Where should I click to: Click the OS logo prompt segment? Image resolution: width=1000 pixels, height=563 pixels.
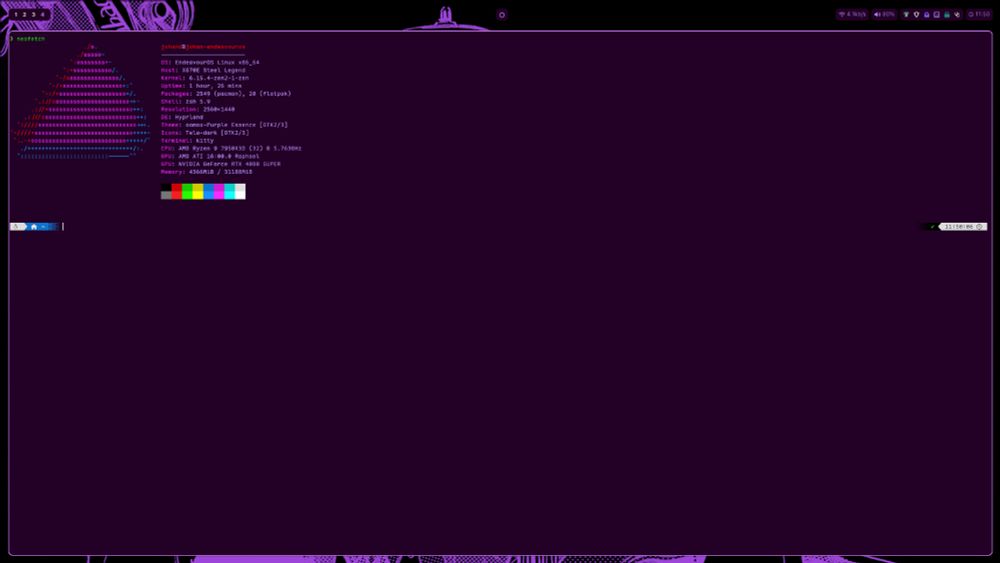coord(16,226)
